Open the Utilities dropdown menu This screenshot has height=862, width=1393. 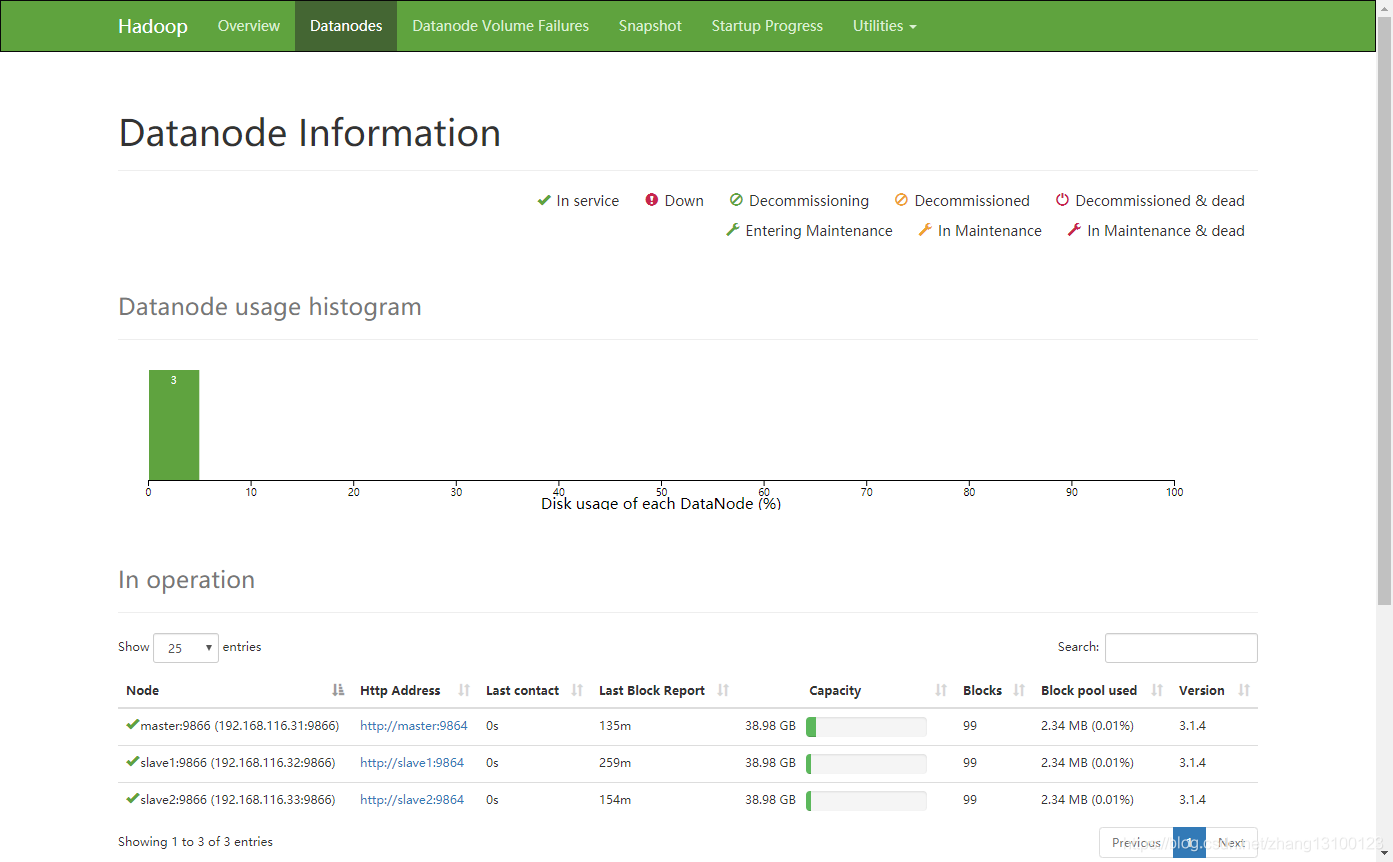click(884, 25)
